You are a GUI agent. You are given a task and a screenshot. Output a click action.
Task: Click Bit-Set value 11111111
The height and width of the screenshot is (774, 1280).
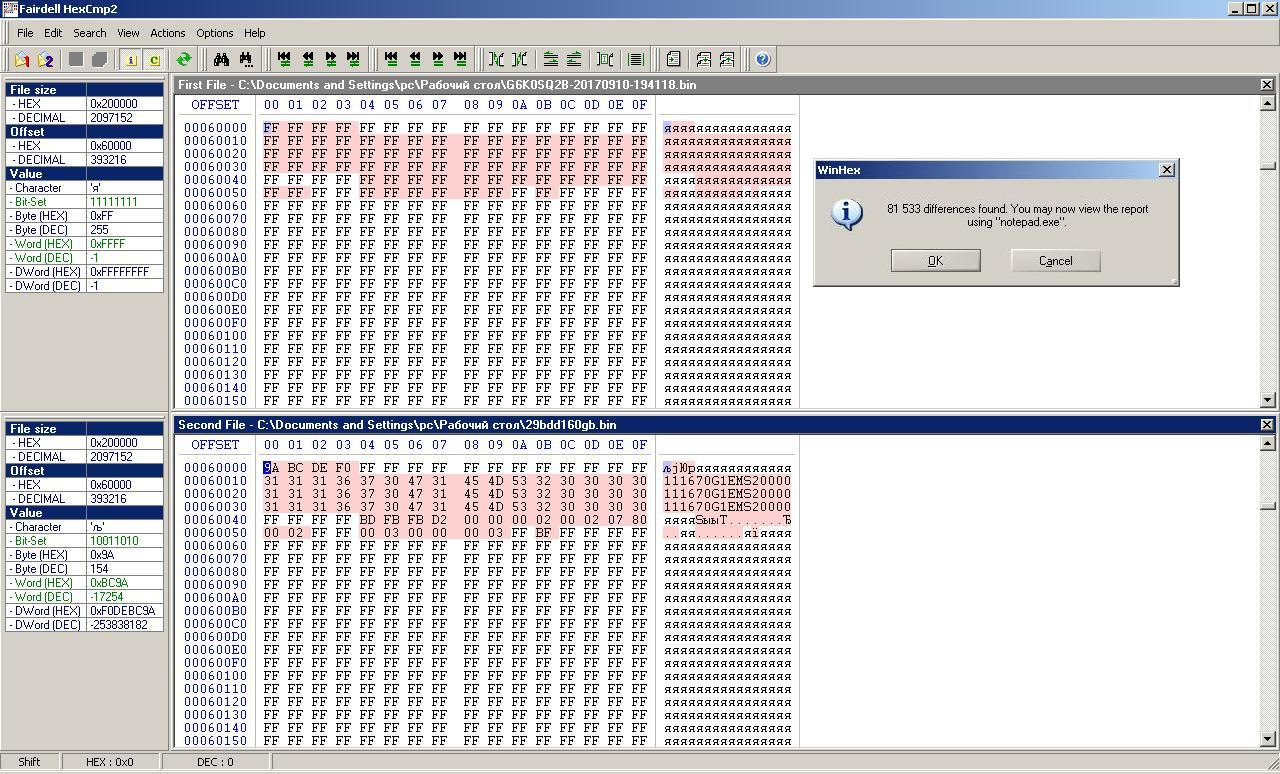click(124, 202)
